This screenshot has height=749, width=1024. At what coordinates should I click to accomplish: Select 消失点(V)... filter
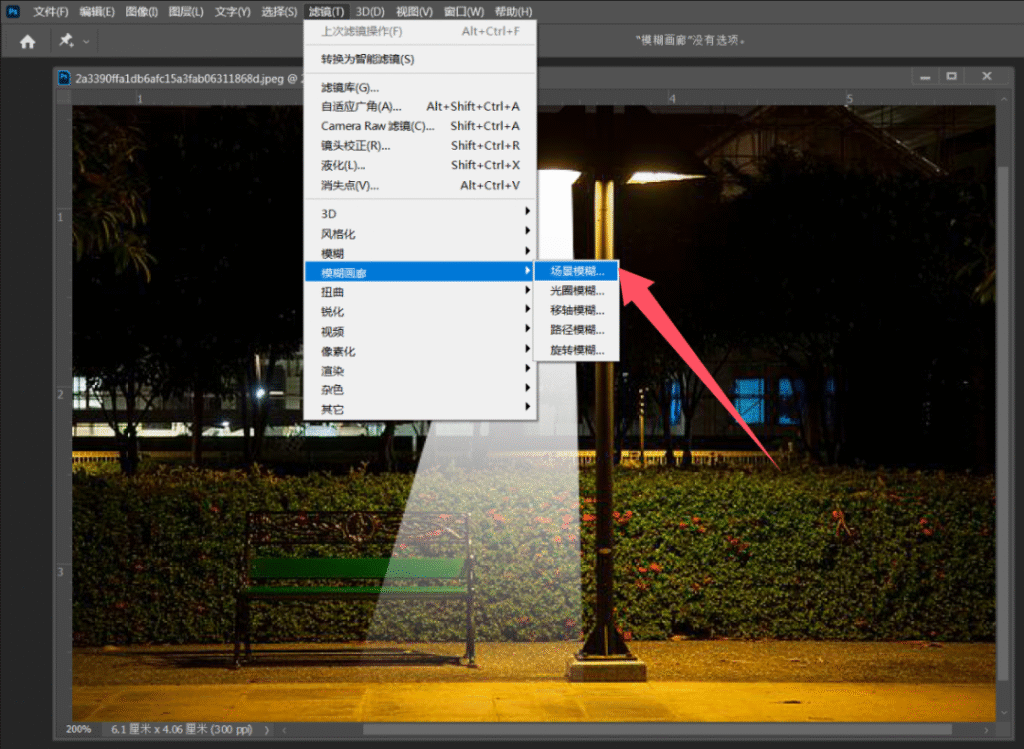pyautogui.click(x=421, y=185)
